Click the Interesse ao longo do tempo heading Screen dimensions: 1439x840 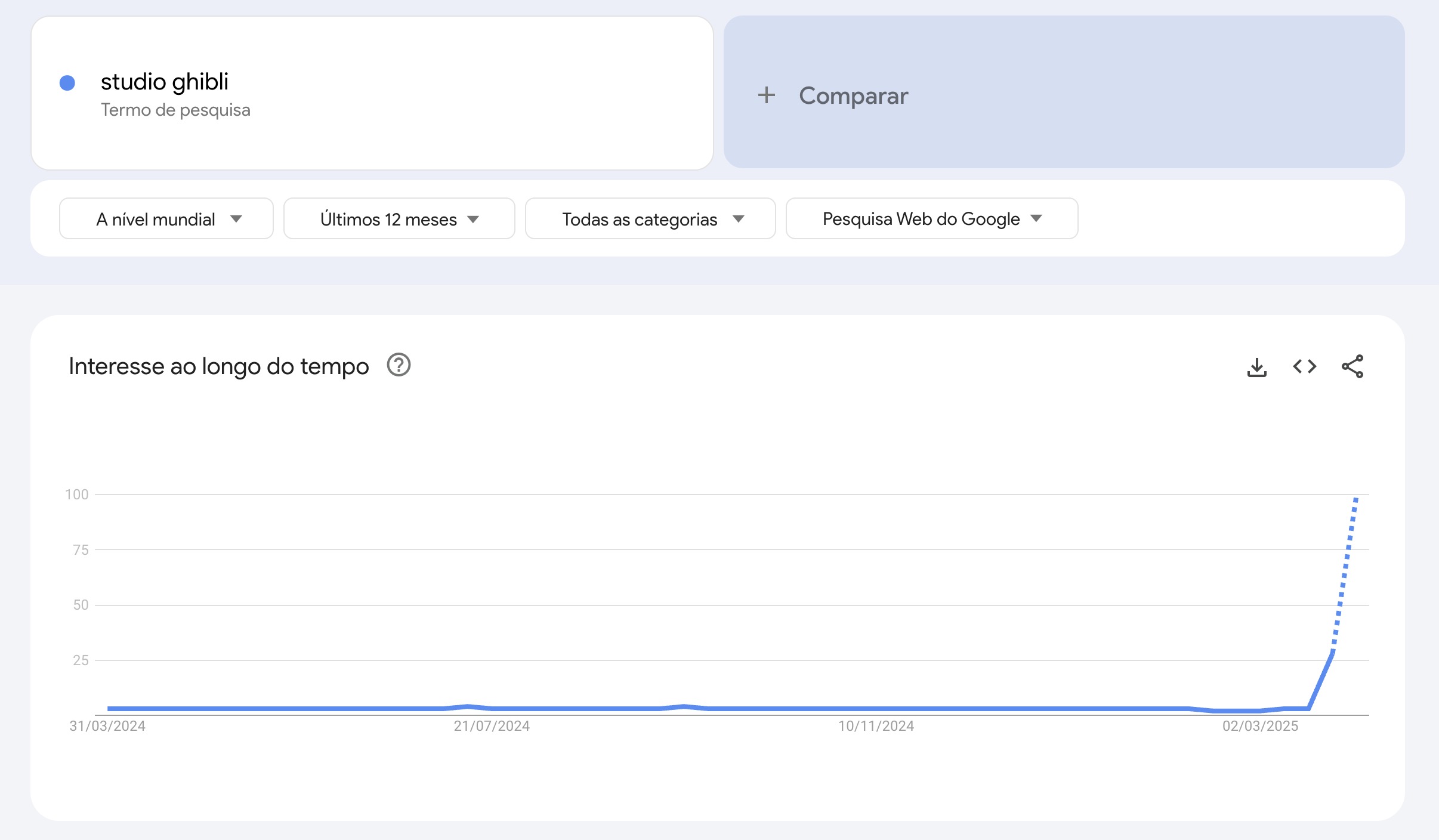[x=219, y=366]
